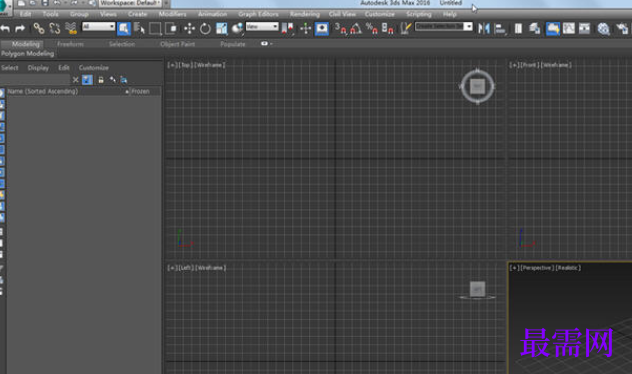This screenshot has width=632, height=374.
Task: Open the reference coordinate 'View' dropdown
Action: [262, 27]
